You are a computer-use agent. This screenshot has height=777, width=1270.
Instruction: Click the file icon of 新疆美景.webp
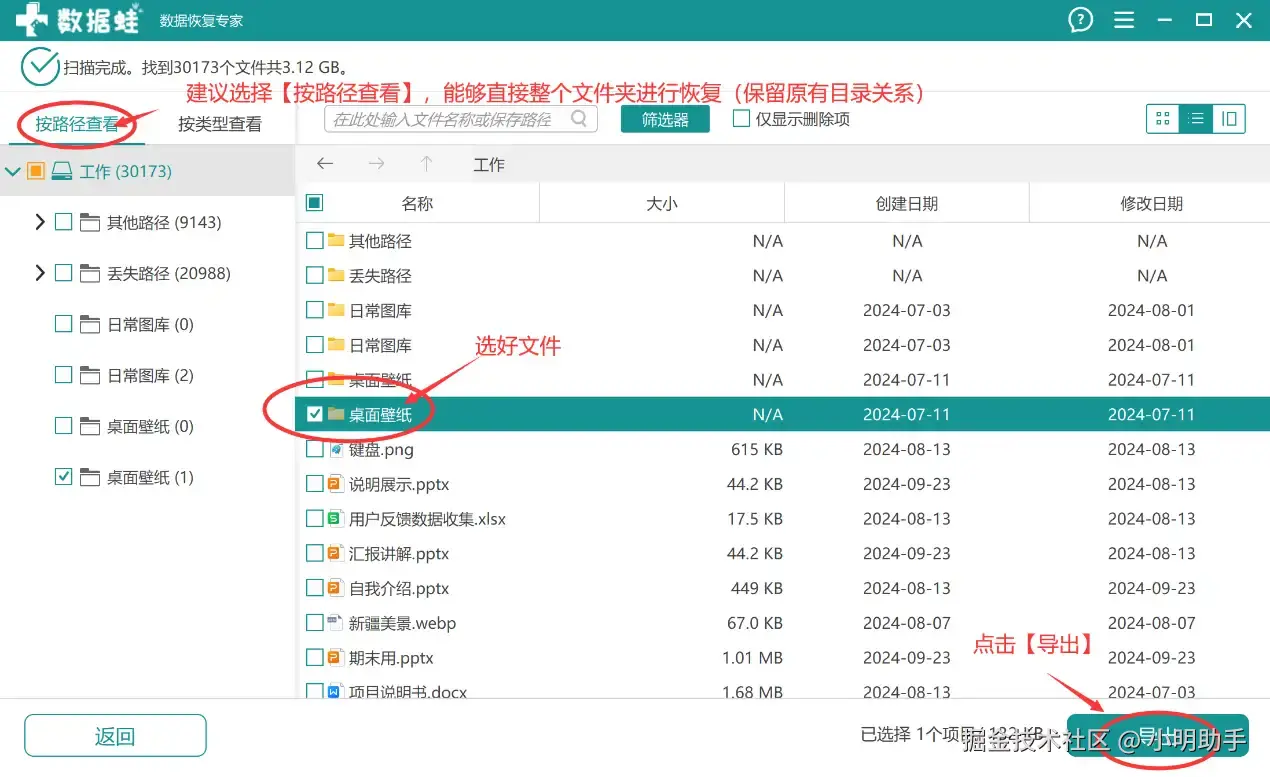tap(337, 623)
